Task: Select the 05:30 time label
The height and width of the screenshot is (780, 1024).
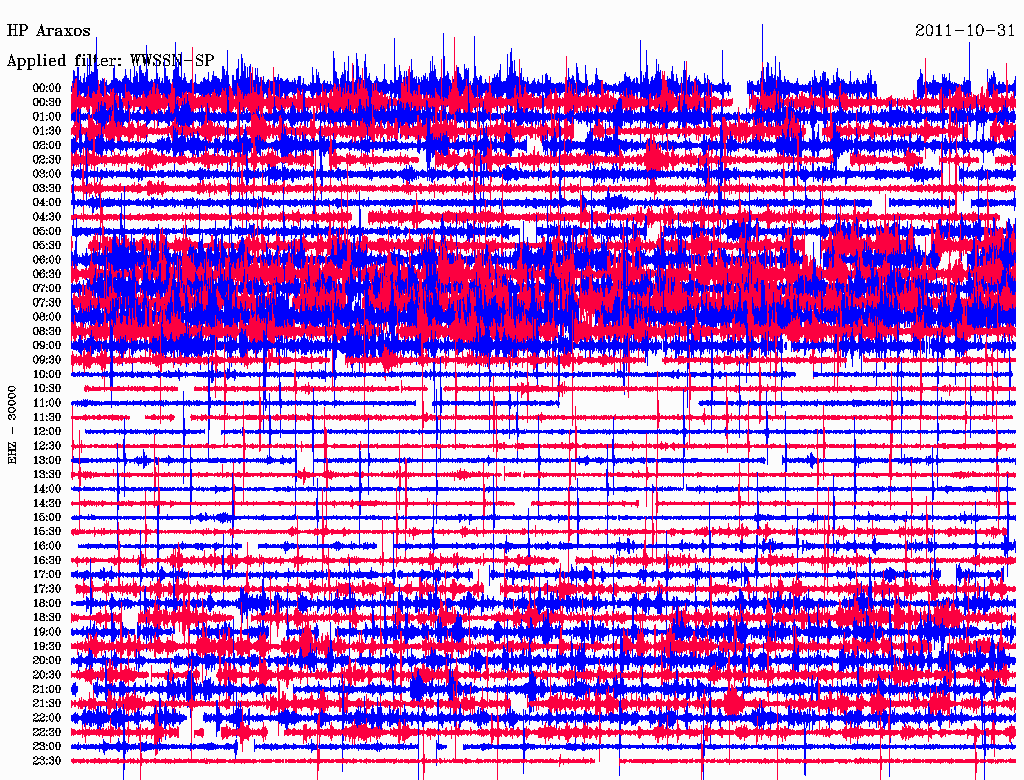Action: click(x=47, y=245)
